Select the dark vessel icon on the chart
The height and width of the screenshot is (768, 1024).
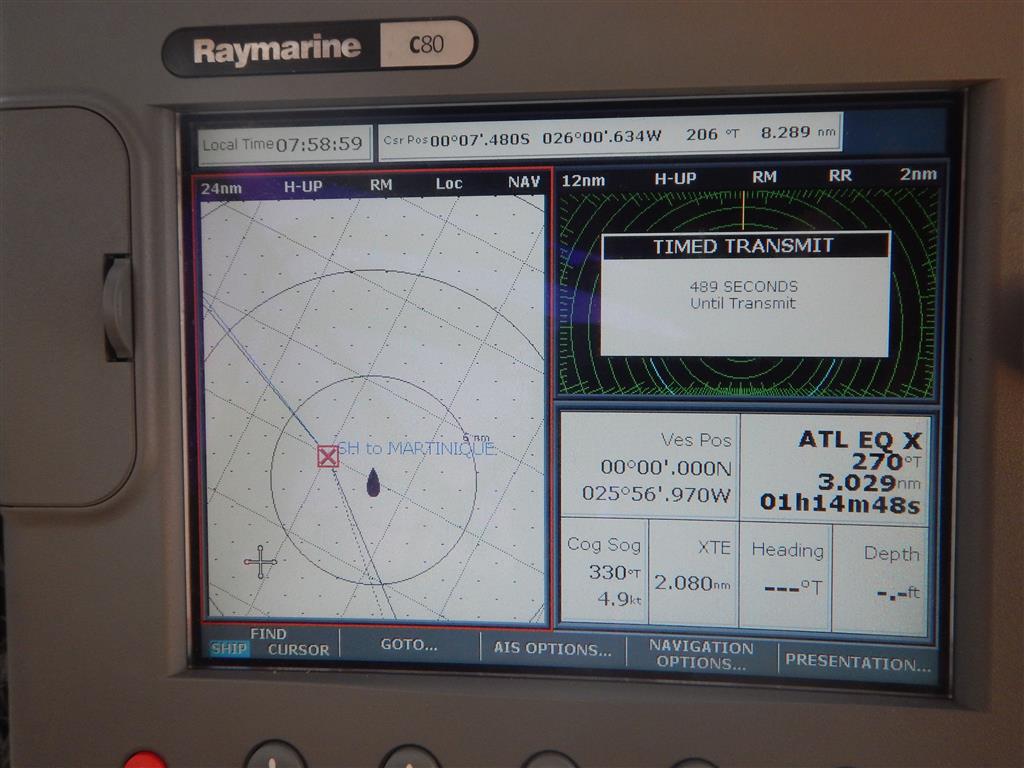coord(373,482)
